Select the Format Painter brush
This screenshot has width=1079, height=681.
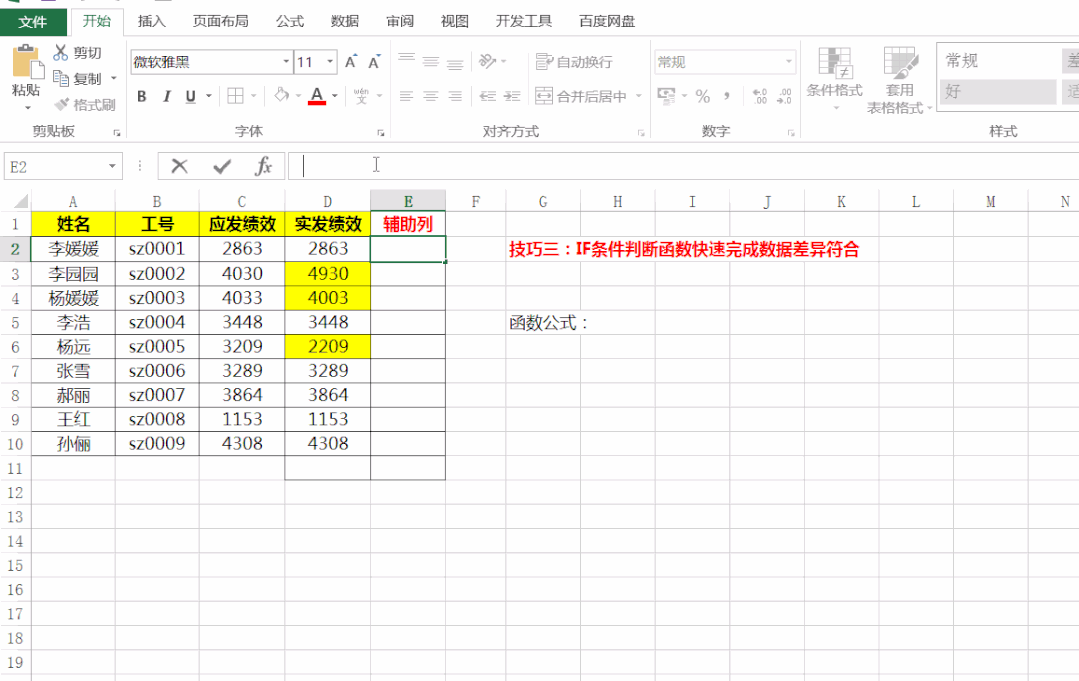(62, 105)
